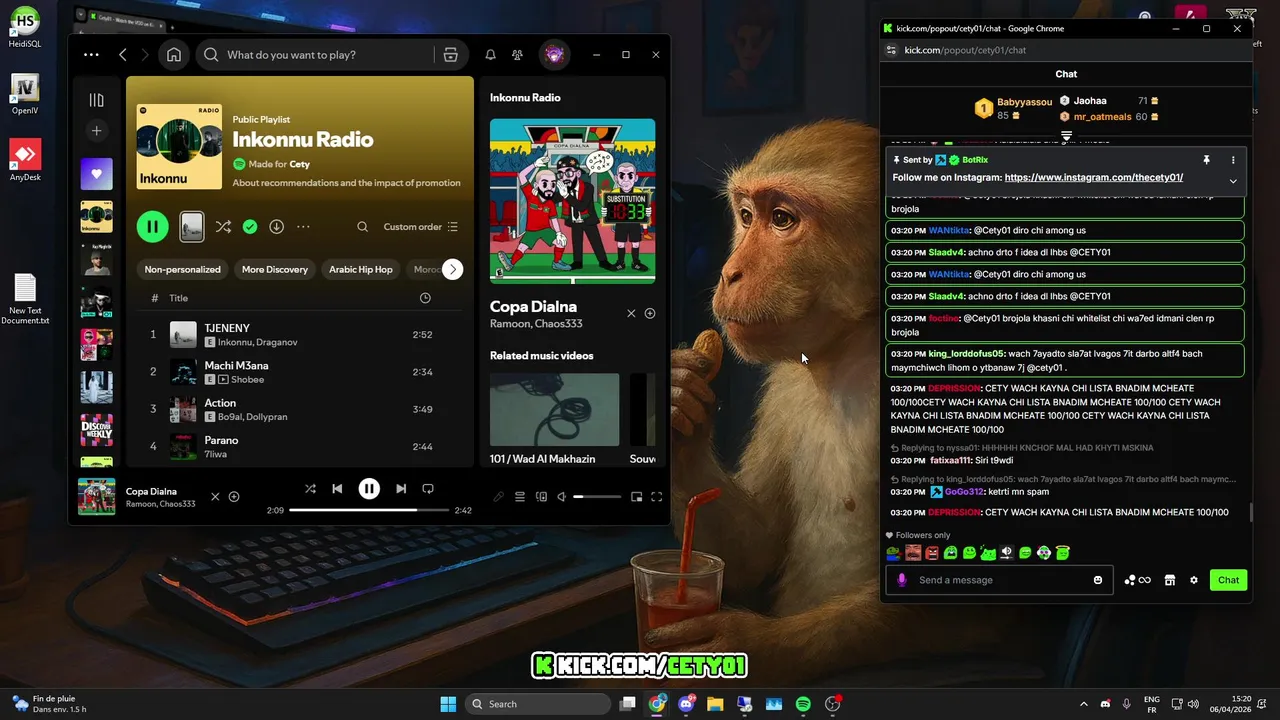Enter Spotify full screen mode
Viewport: 1280px width, 720px height.
coord(657,497)
